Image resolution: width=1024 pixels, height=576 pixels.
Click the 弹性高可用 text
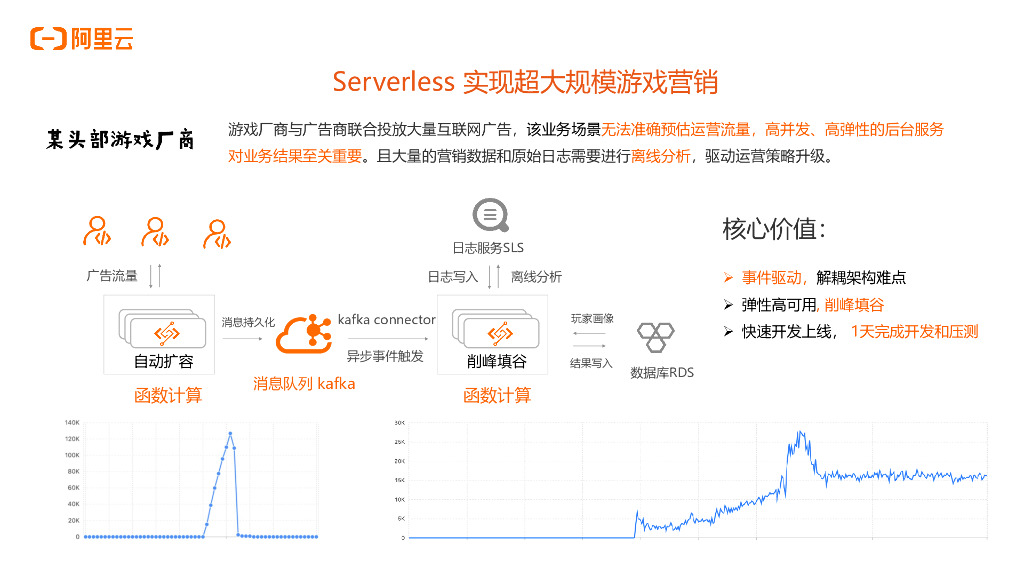pyautogui.click(x=779, y=305)
